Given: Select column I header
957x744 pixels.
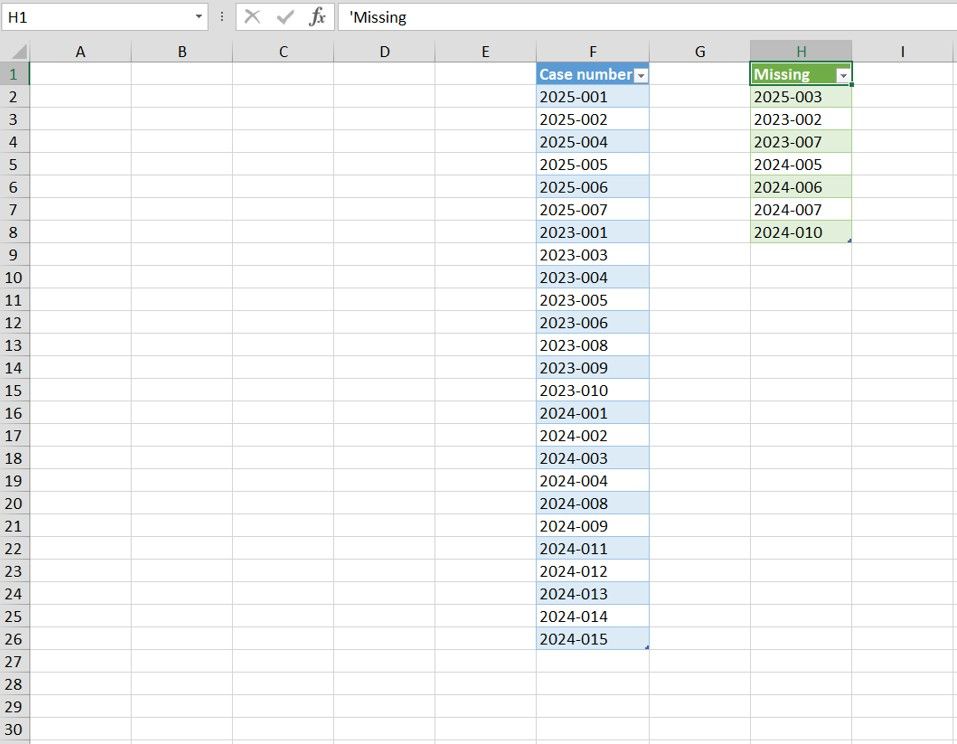Looking at the screenshot, I should point(903,52).
